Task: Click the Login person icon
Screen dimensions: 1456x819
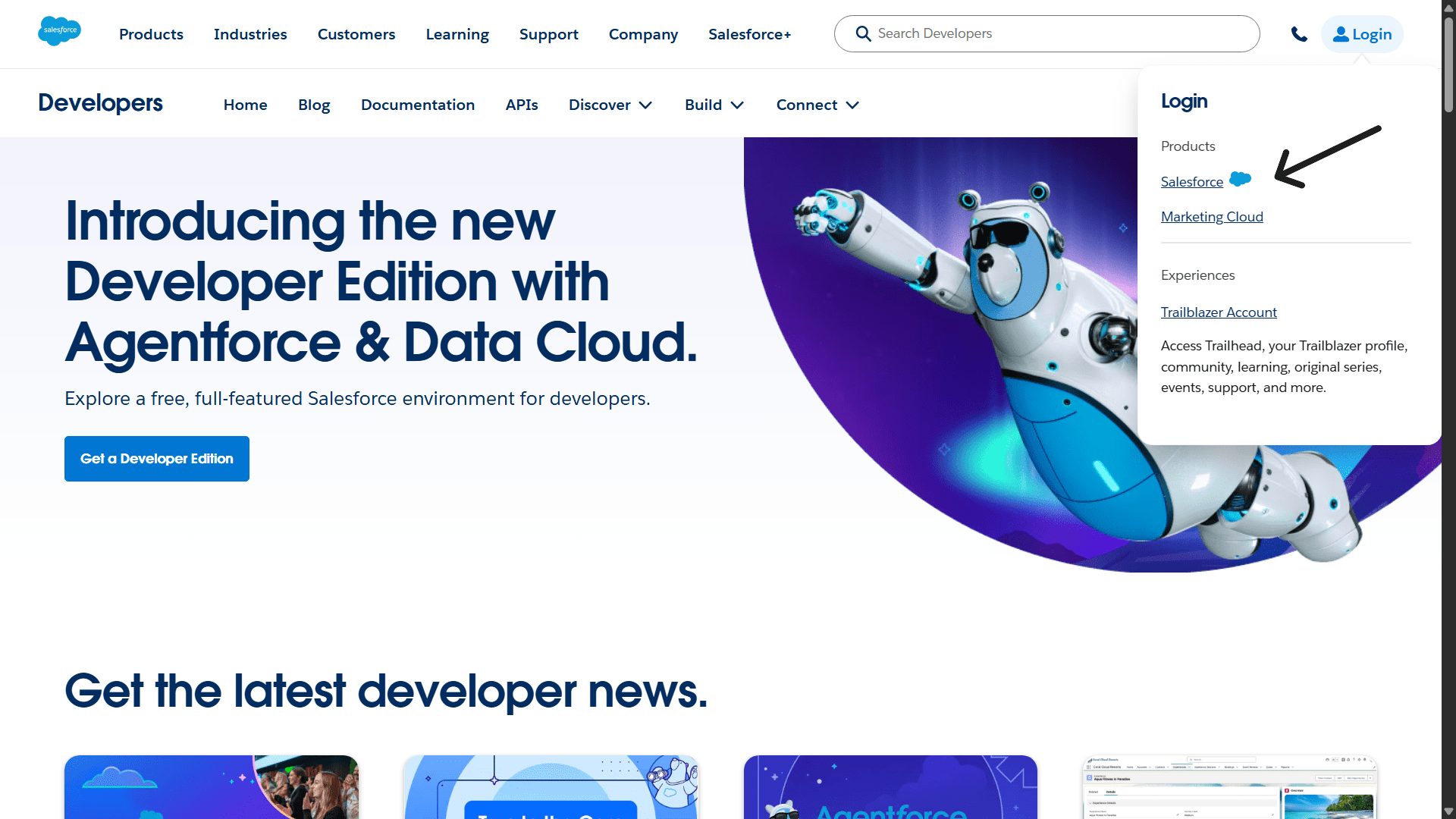Action: (x=1341, y=34)
